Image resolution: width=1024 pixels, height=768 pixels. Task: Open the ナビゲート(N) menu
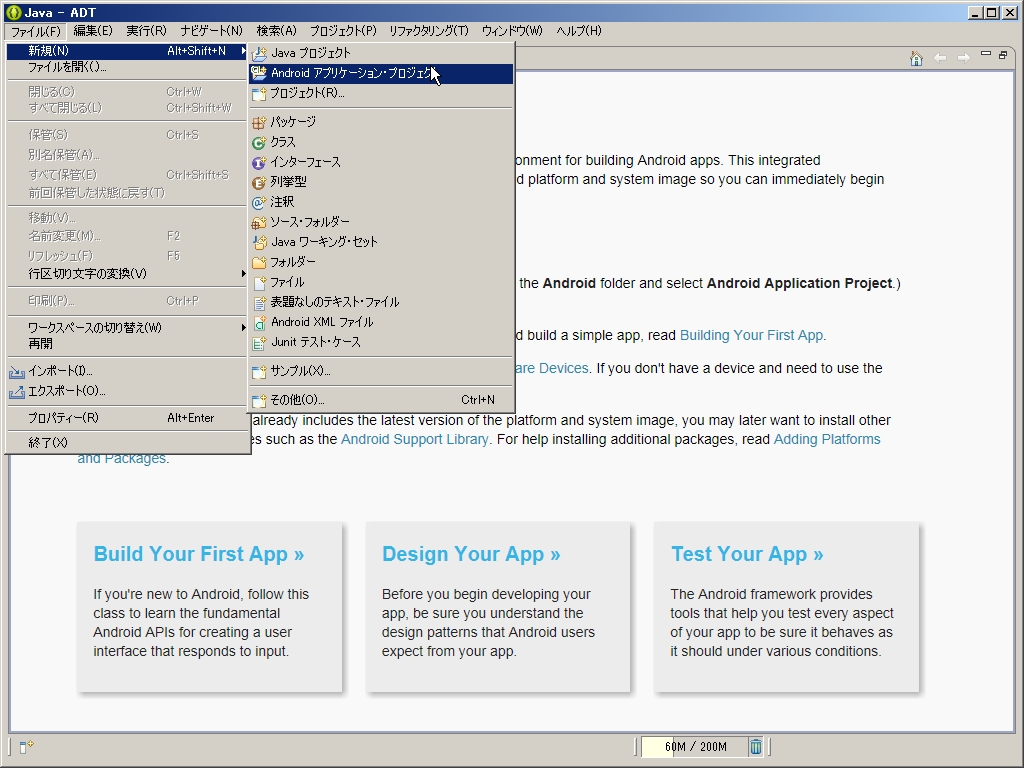(x=212, y=31)
